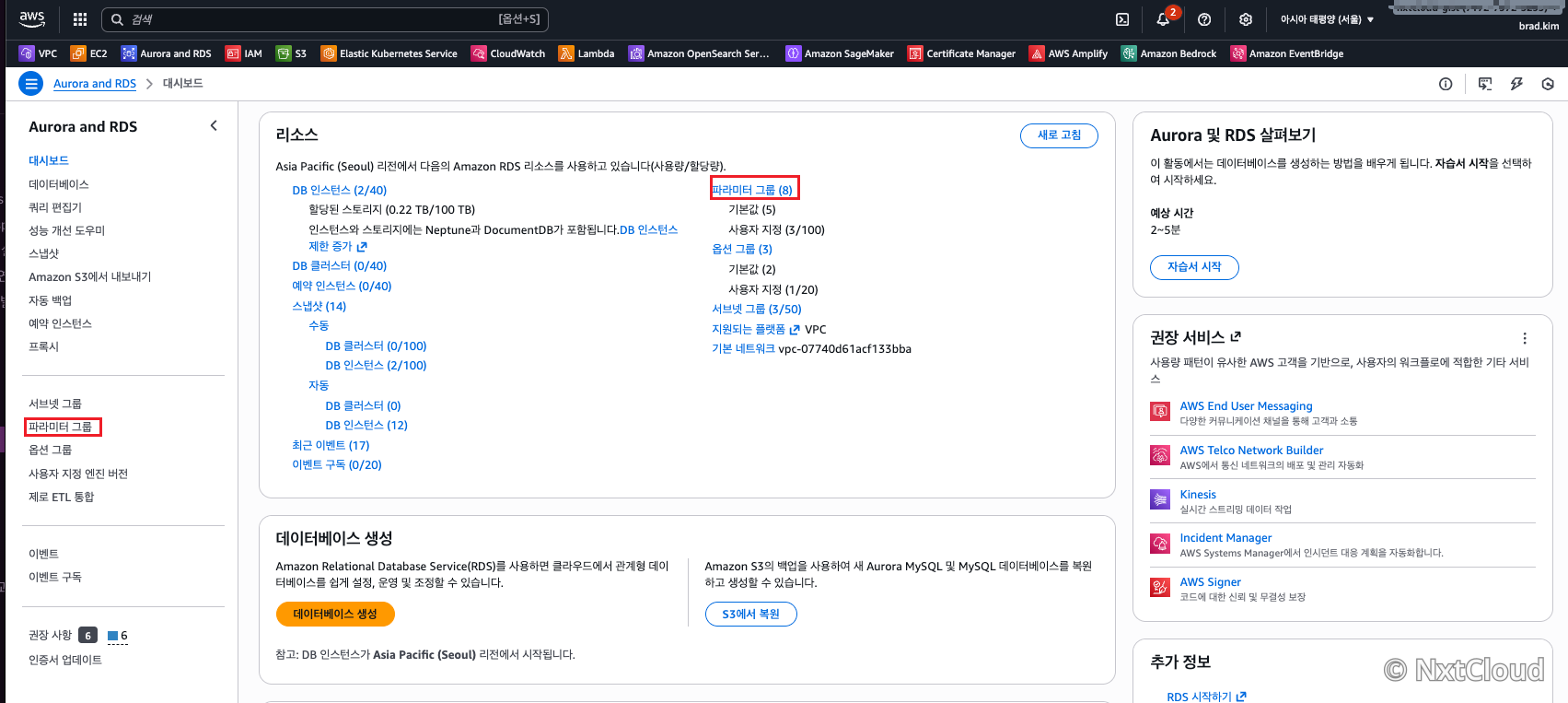Open 이벤트 구독 in the sidebar
This screenshot has height=703, width=1568.
[55, 577]
